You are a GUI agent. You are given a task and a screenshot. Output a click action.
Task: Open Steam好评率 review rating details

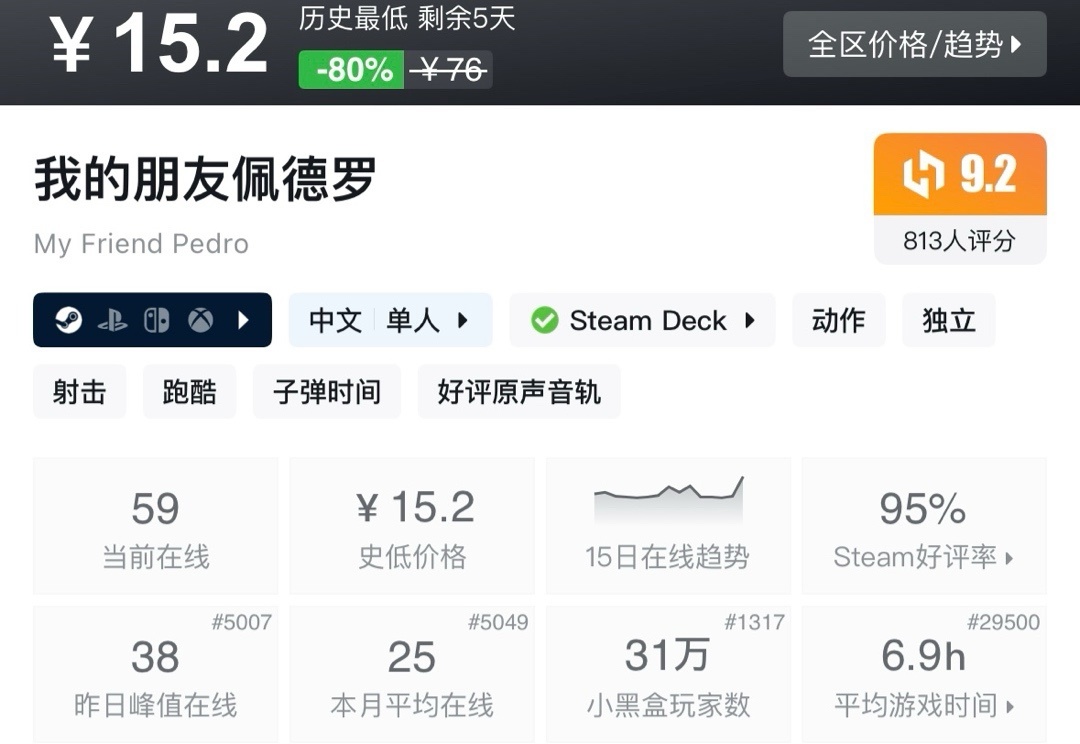923,526
